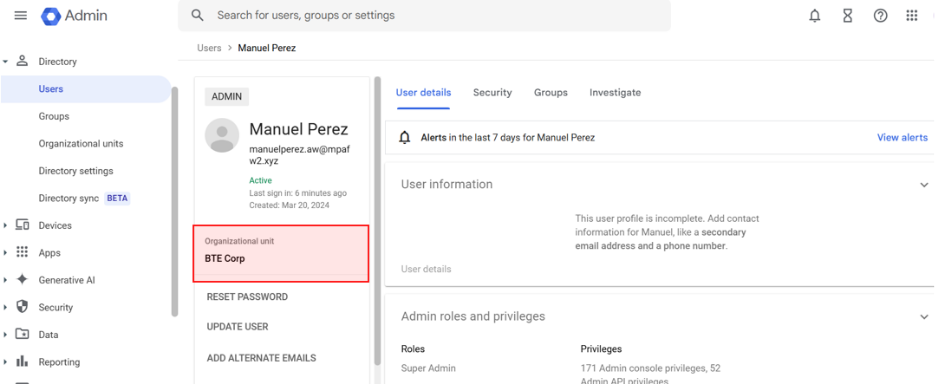Switch to the Groups tab
The image size is (936, 384).
click(551, 93)
